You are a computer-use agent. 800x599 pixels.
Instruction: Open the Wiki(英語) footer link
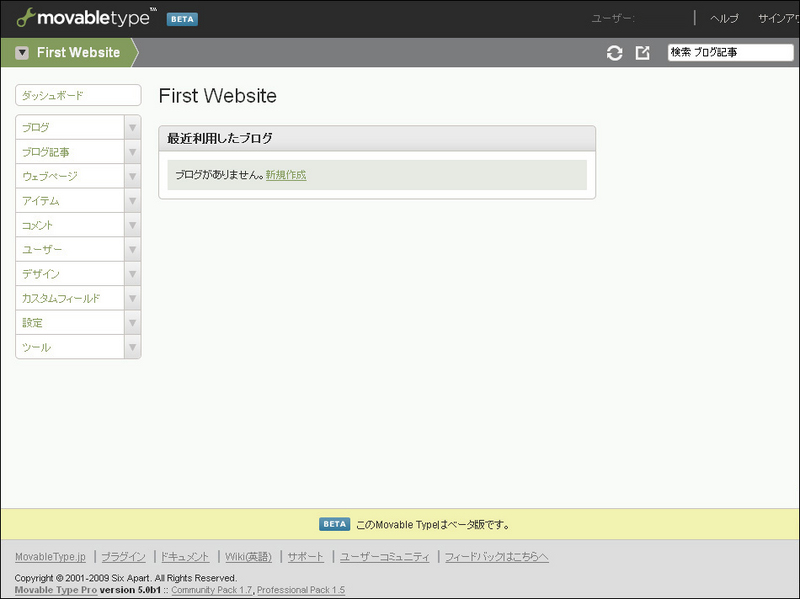tap(248, 557)
